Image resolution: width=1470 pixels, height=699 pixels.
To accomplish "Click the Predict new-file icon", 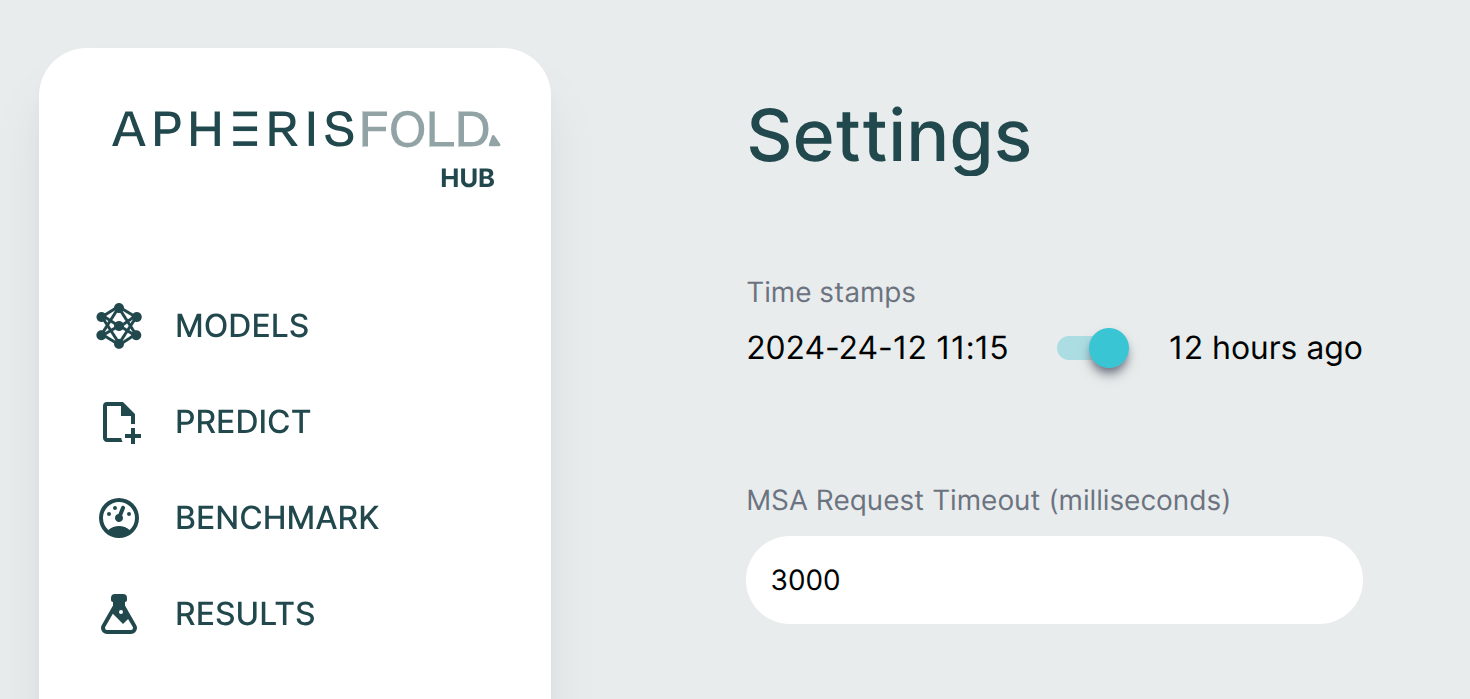I will 121,422.
